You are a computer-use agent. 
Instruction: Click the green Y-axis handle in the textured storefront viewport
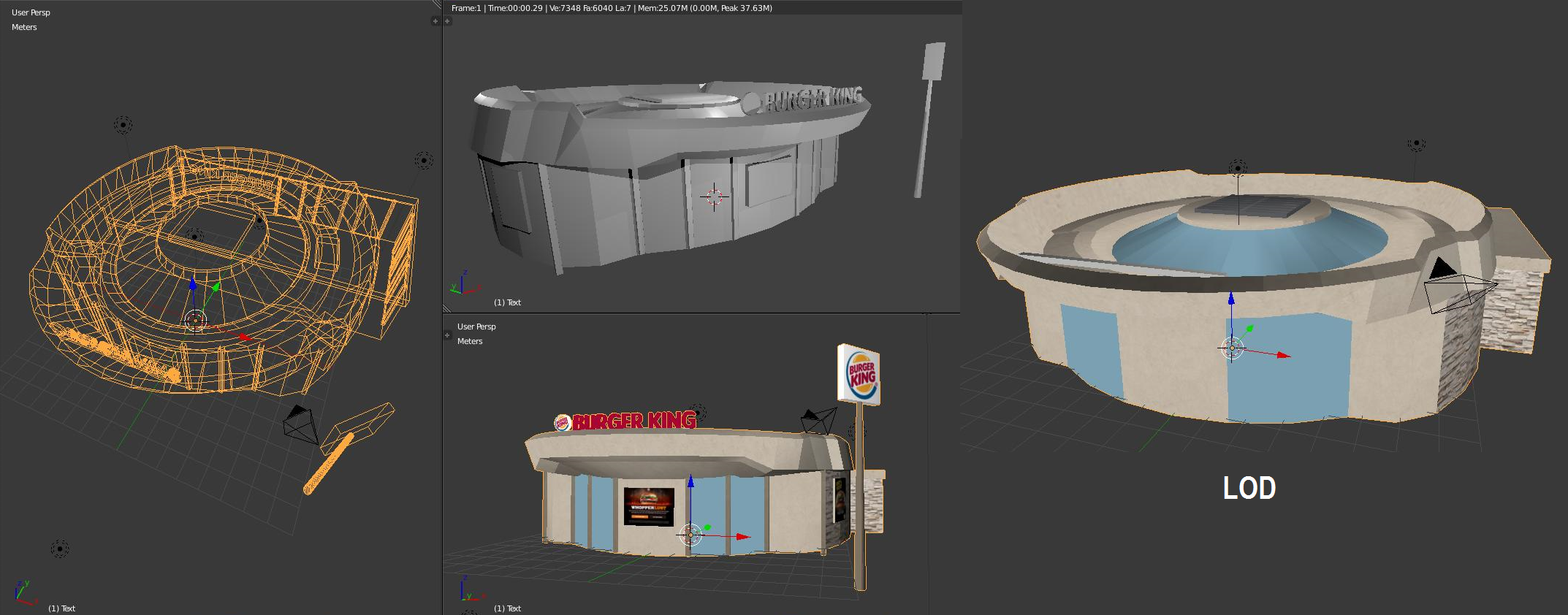click(707, 527)
